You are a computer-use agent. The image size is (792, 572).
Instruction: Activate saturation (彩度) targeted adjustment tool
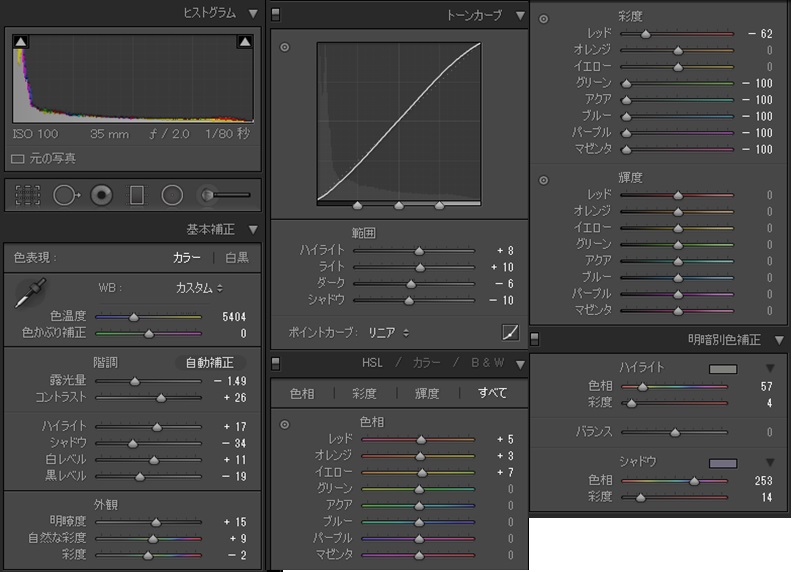[x=543, y=19]
